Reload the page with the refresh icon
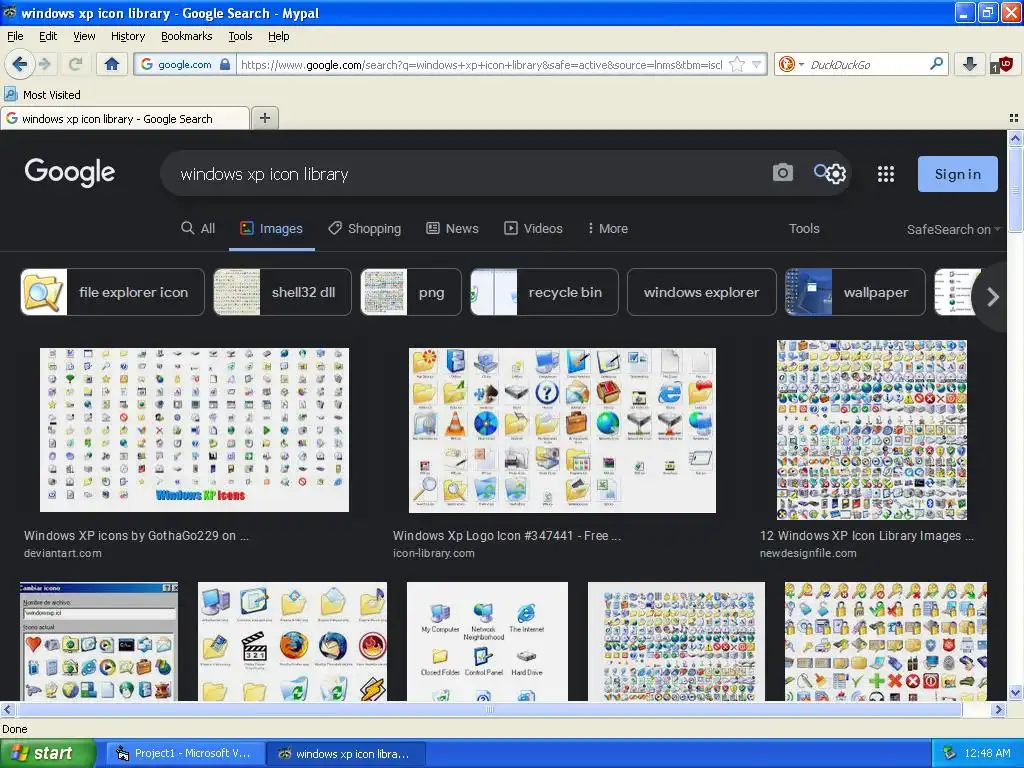The width and height of the screenshot is (1024, 768). click(75, 64)
